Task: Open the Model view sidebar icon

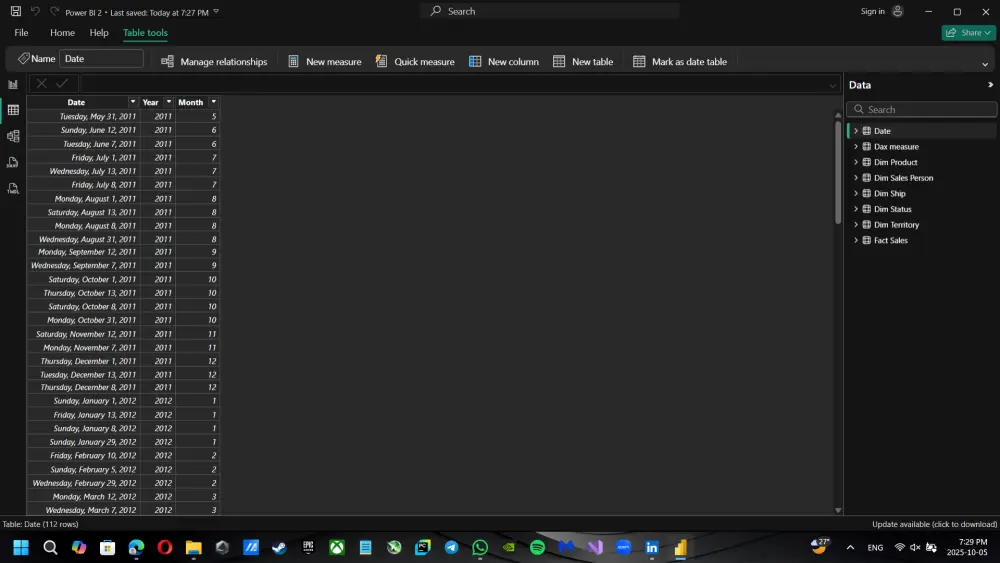Action: (x=13, y=136)
